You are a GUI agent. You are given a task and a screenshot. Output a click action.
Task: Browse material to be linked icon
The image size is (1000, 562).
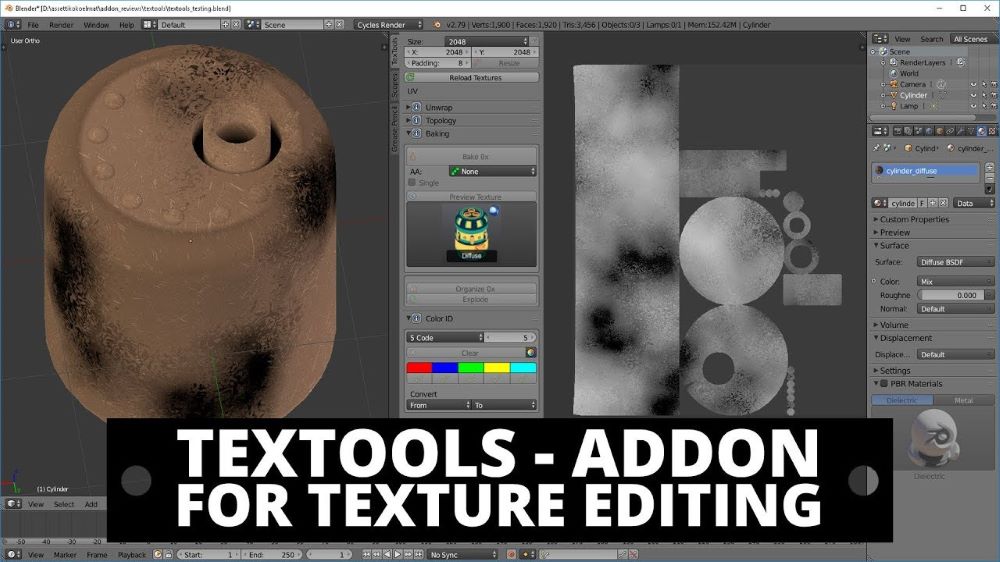(879, 203)
